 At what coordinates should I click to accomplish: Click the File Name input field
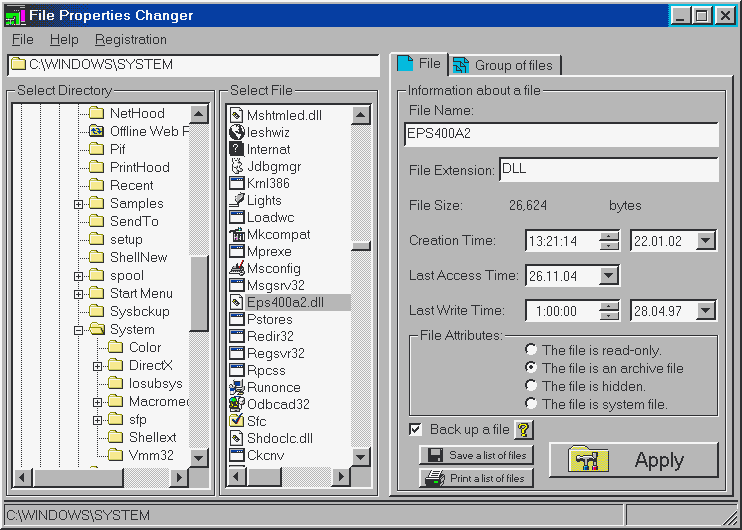561,134
